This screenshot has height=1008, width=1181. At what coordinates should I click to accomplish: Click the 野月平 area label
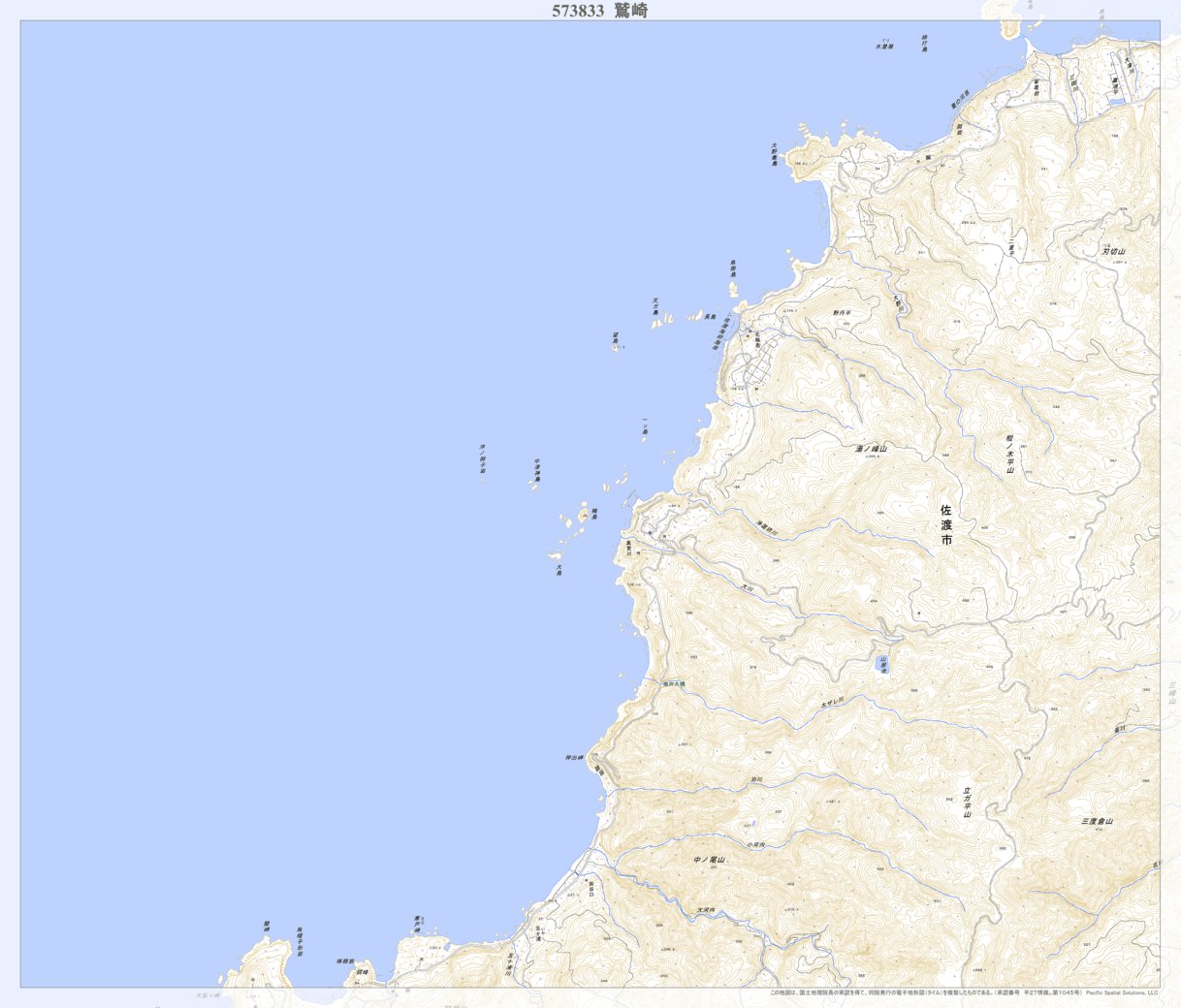click(841, 313)
